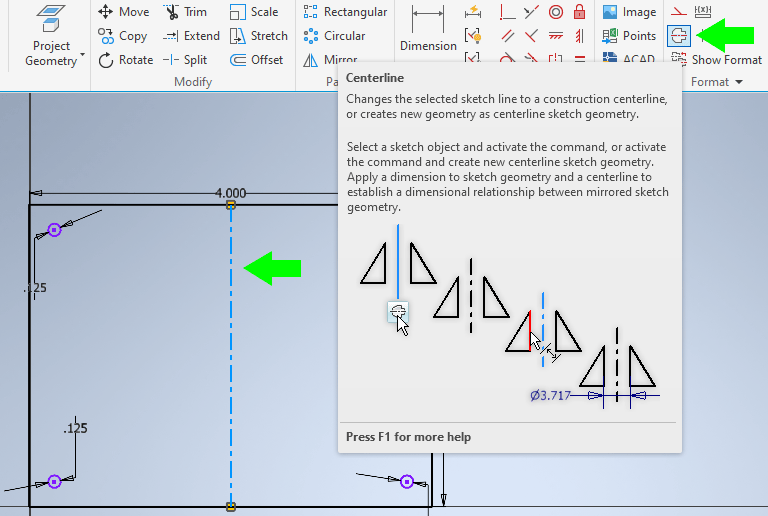768x516 pixels.
Task: Select the Circular pattern tool
Action: pyautogui.click(x=334, y=36)
